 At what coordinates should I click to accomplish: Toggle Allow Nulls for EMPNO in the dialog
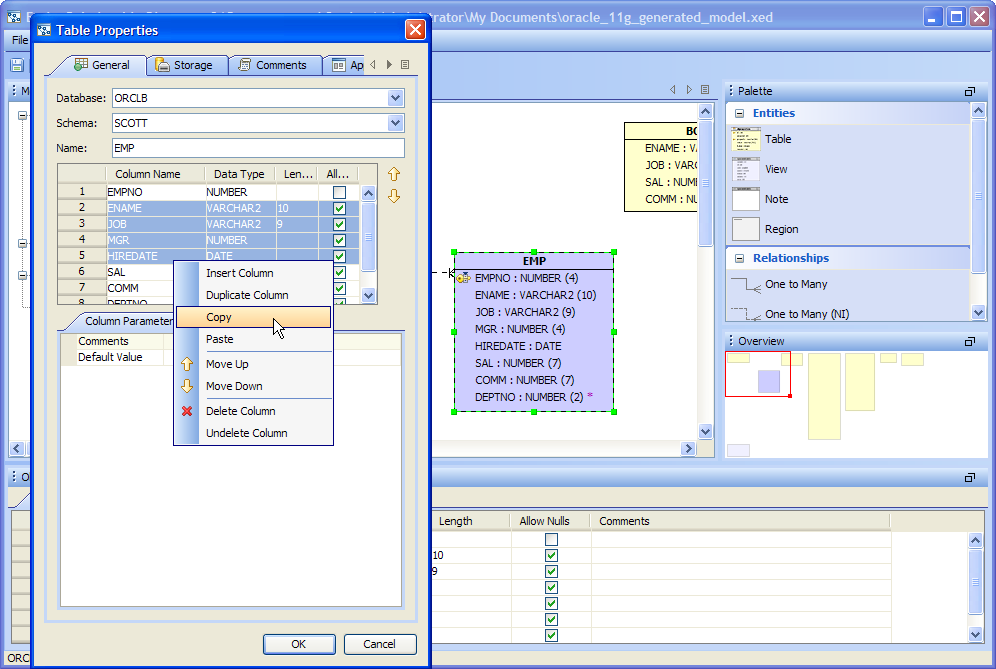click(339, 192)
